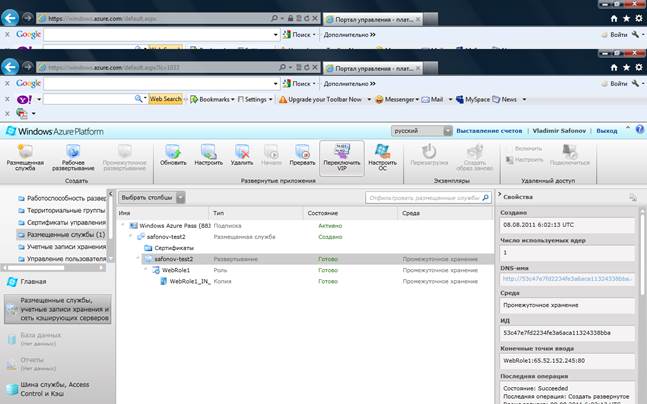Open the Yahoo toolbar Settings dropdown

[255, 99]
